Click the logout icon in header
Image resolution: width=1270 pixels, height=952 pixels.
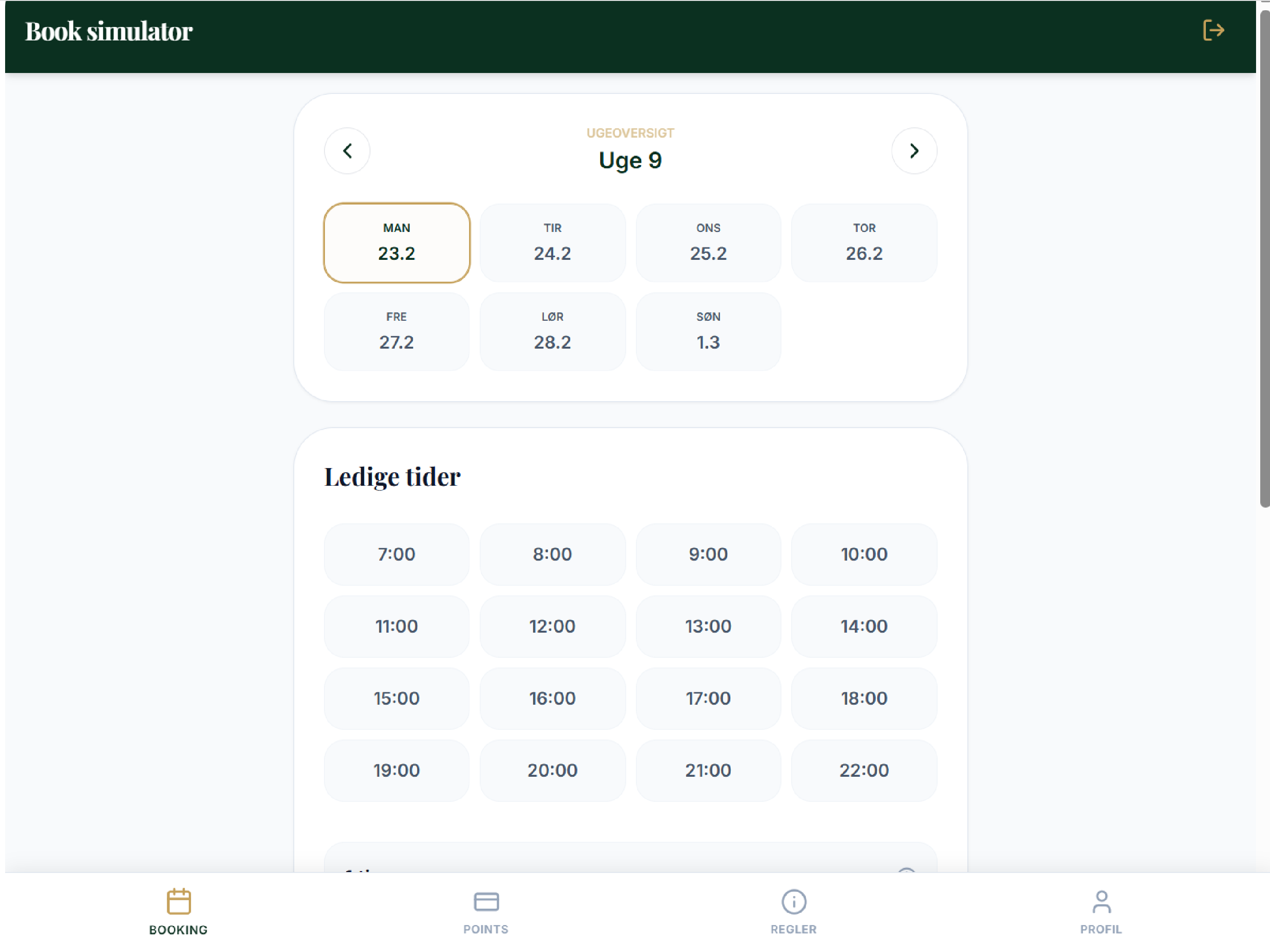pyautogui.click(x=1213, y=30)
